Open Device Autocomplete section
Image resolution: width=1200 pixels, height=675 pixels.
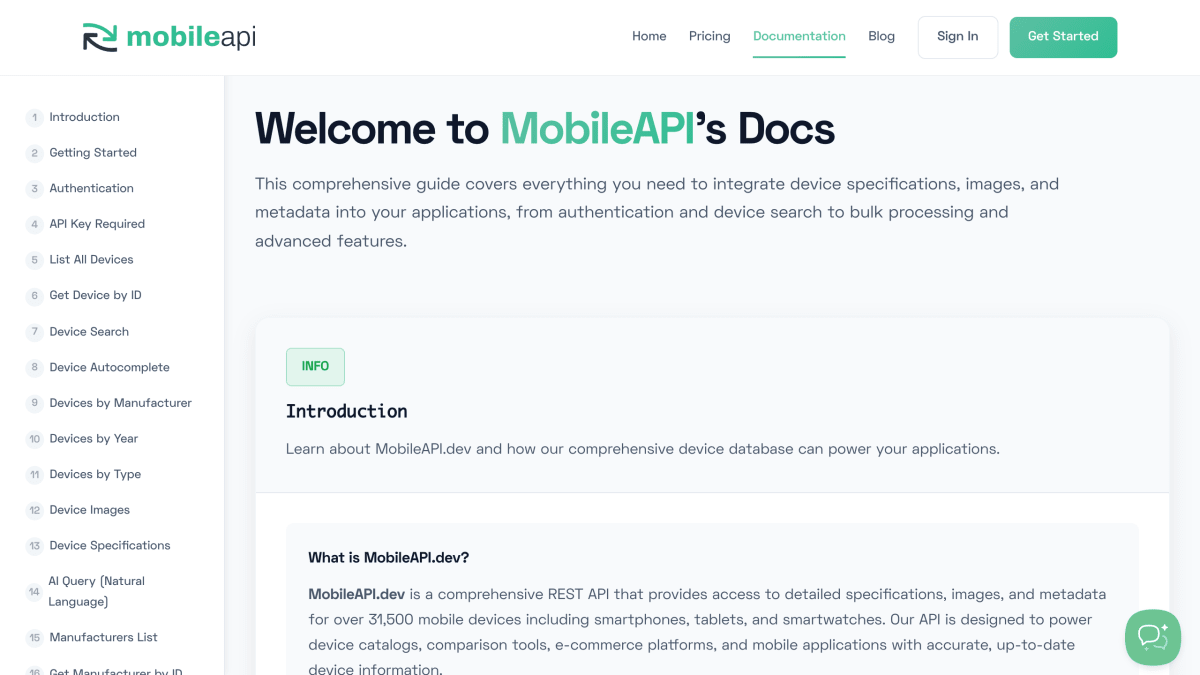click(x=109, y=367)
